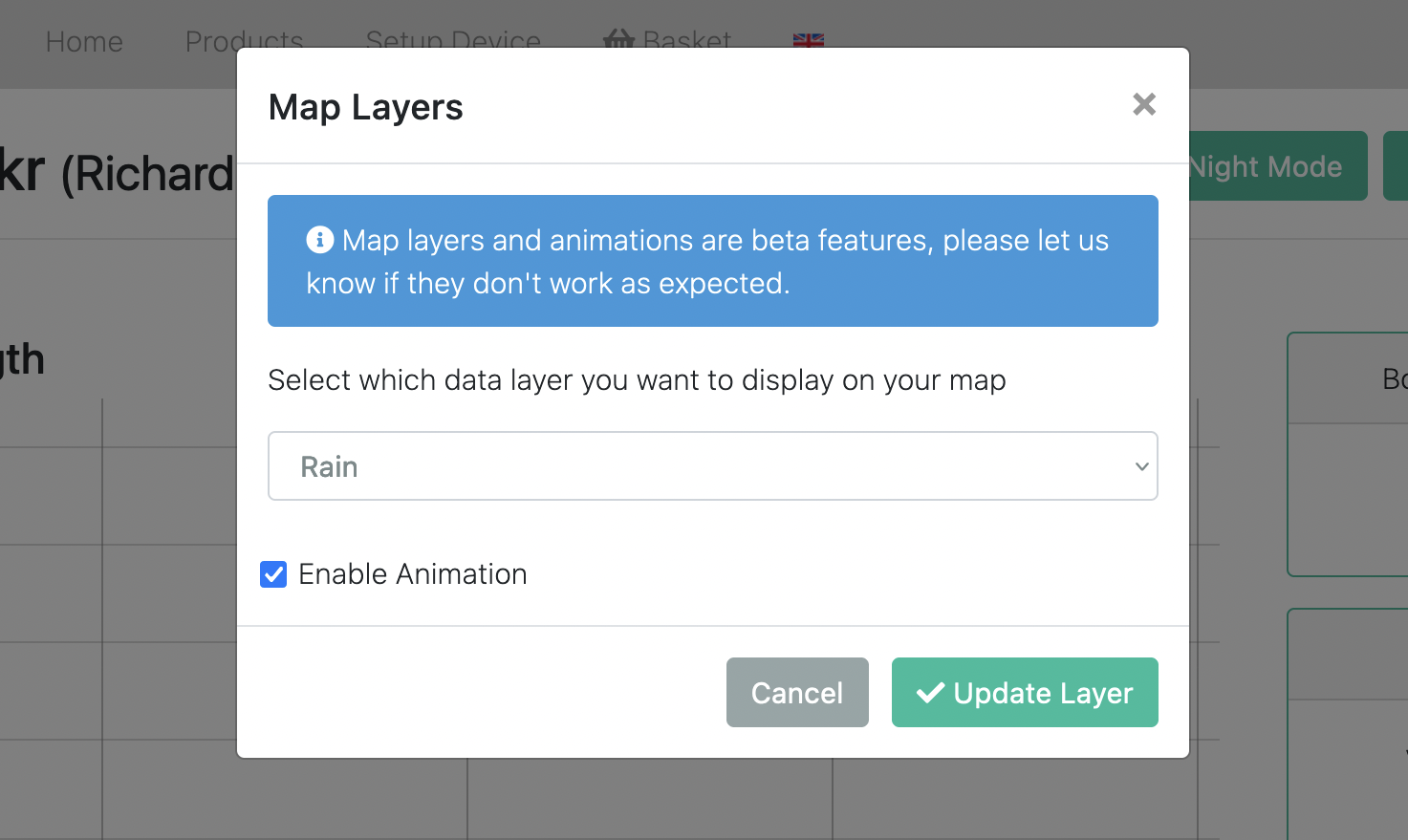Viewport: 1408px width, 840px height.
Task: Click the dropdown chevron arrow beside Rain
Action: coord(1141,466)
